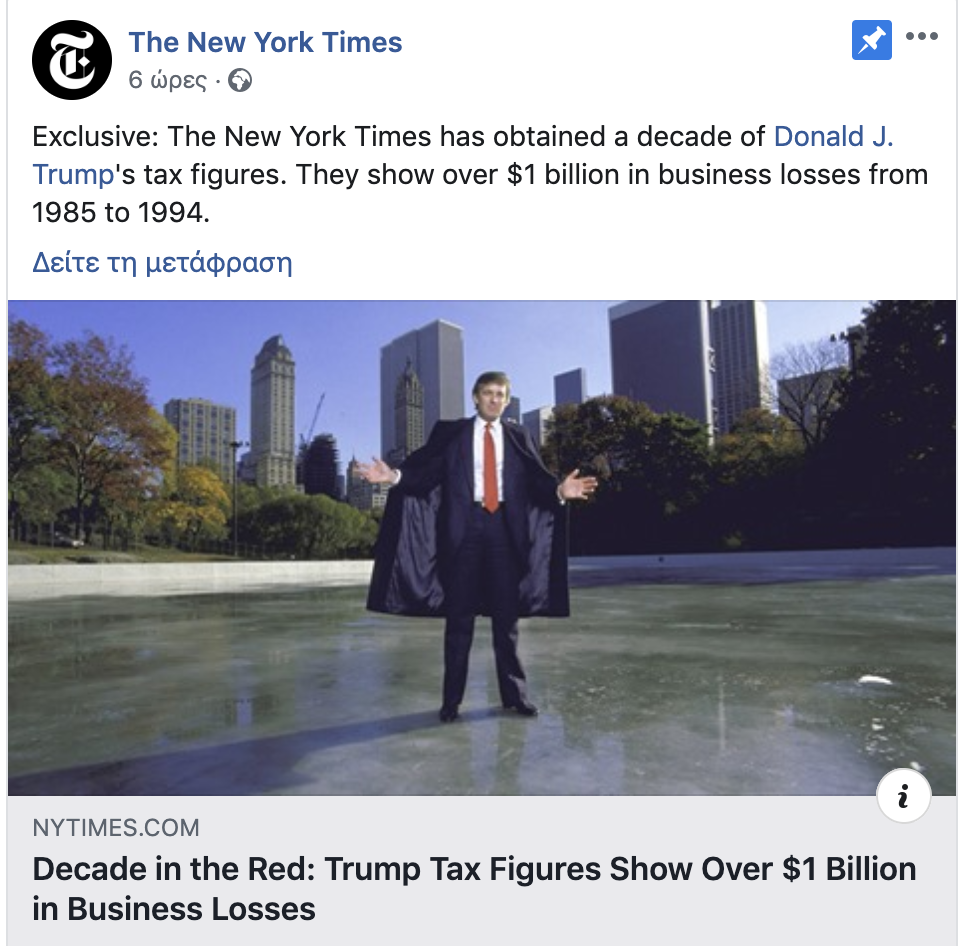Click the NYTIMES.COM source domain label
This screenshot has height=946, width=970.
coord(116,828)
